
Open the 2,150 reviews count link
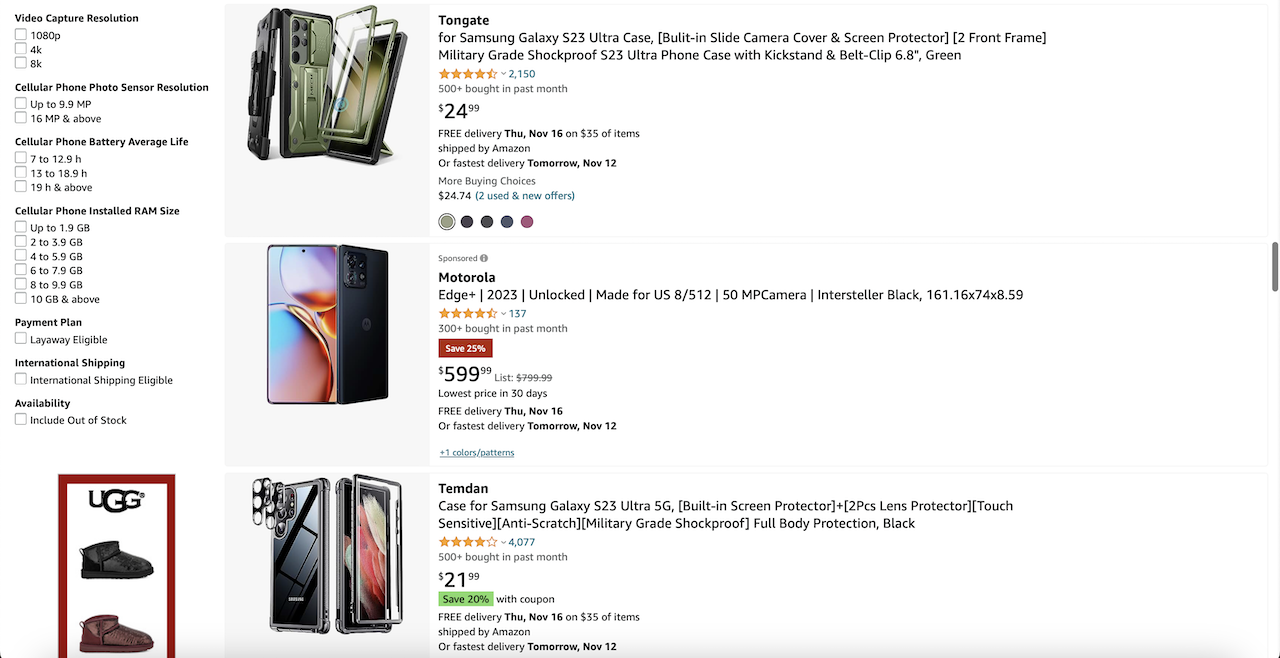click(522, 74)
